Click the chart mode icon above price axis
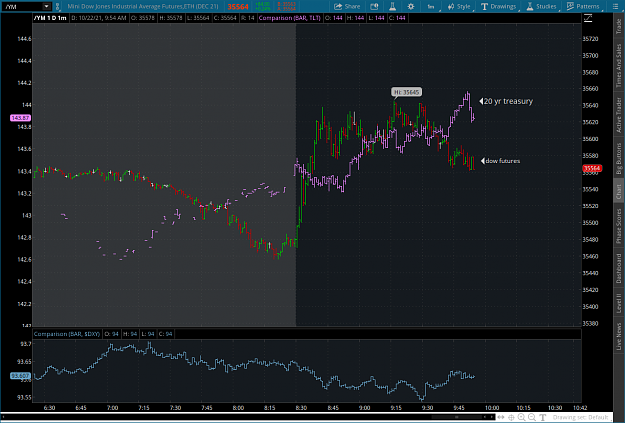The image size is (625, 423). pyautogui.click(x=588, y=18)
